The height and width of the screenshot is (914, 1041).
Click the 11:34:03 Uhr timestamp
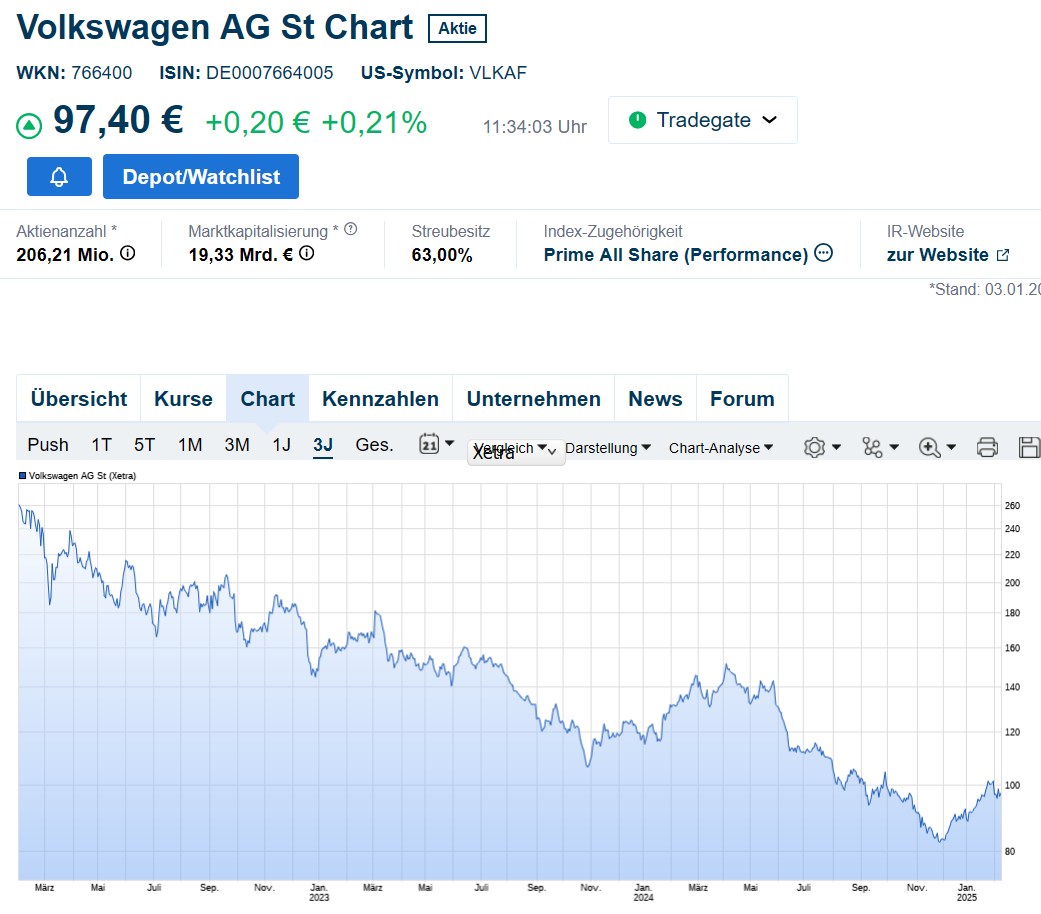[535, 127]
